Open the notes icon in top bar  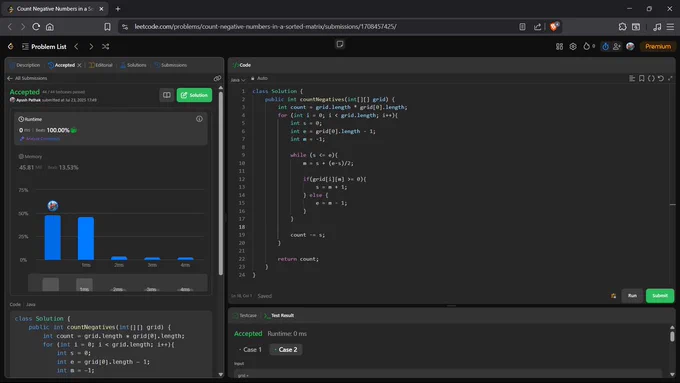pyautogui.click(x=340, y=44)
